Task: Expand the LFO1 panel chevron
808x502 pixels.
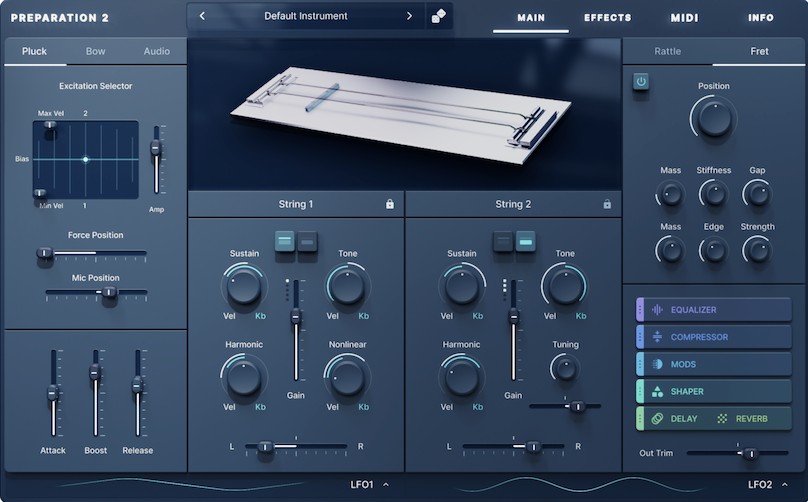Action: [x=386, y=484]
